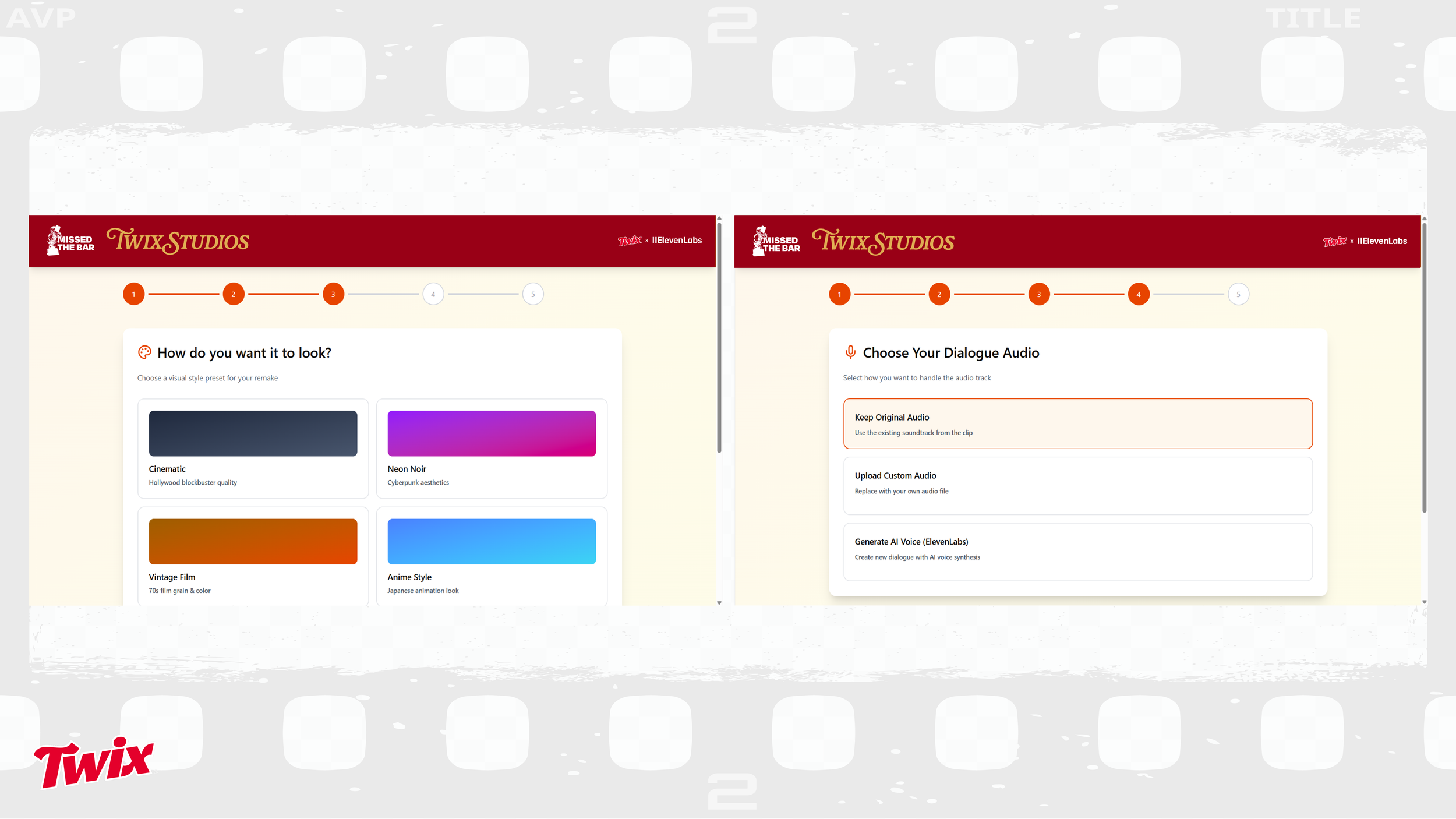Pick the Vintage Film style preset card
Screen dimensions: 1456x819
(253, 556)
